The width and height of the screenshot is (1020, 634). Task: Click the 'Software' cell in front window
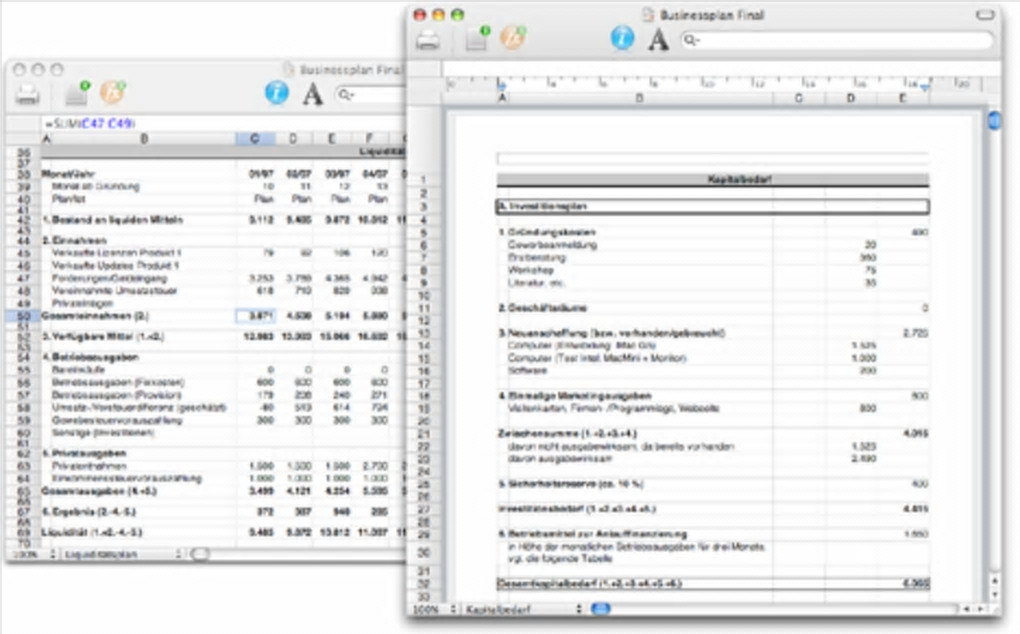[x=527, y=370]
